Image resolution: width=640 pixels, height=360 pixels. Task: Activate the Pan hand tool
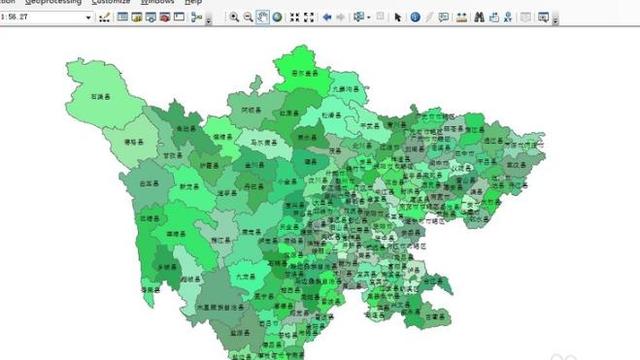coord(262,17)
